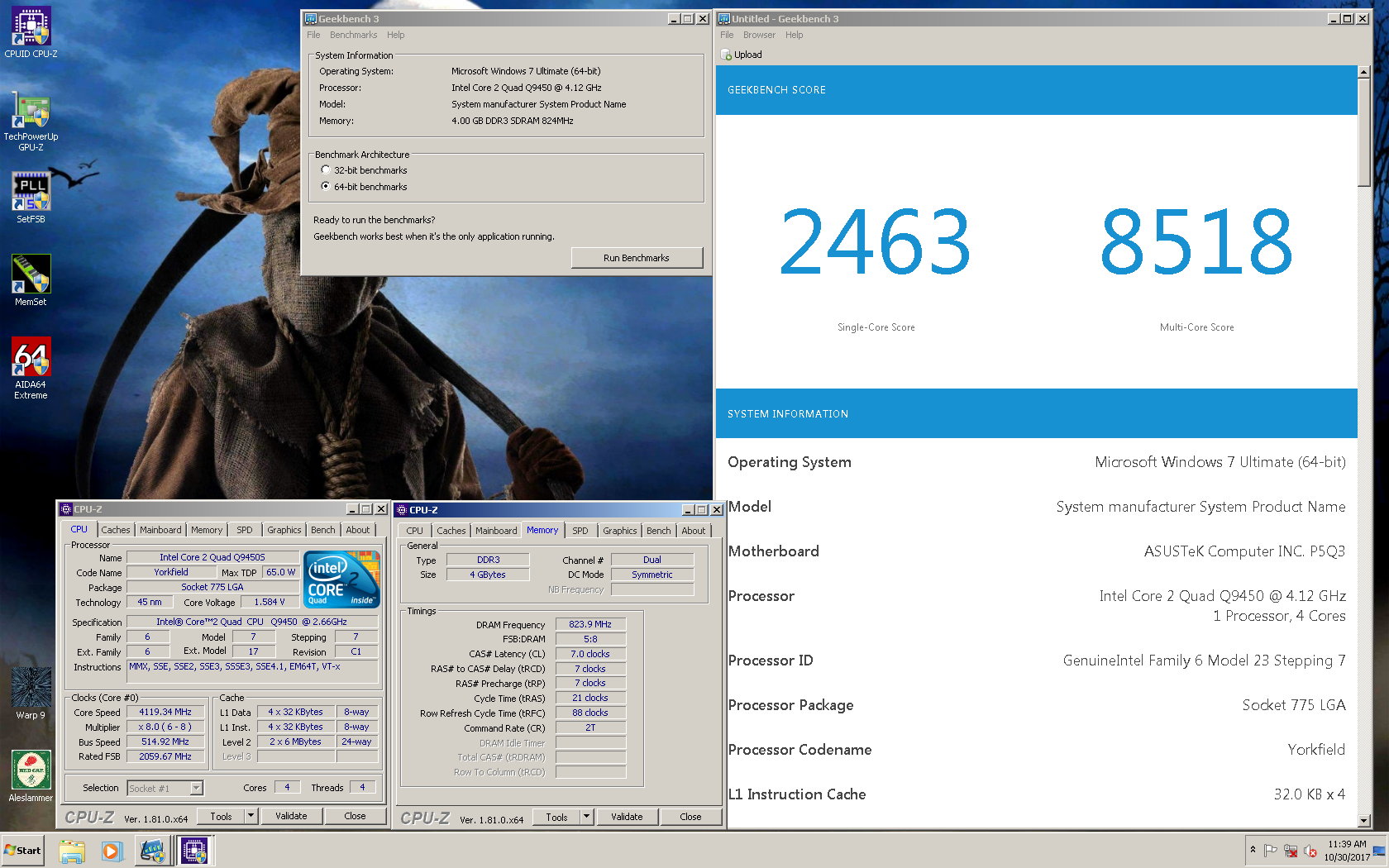Switch to Caches tab in left CPU-Z

tap(116, 530)
